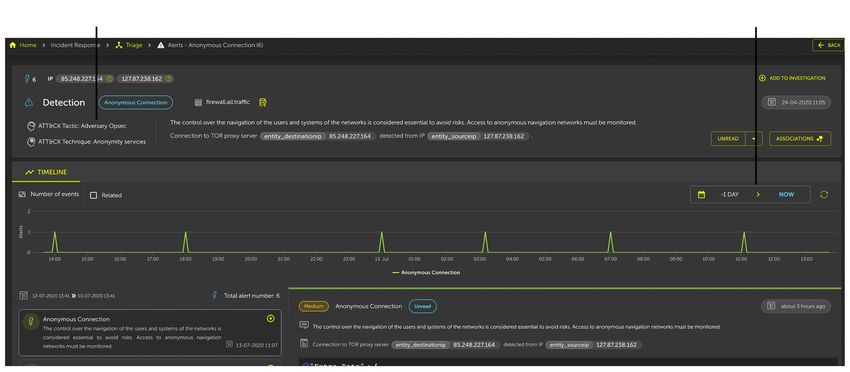Click comment icon in alert detail description

[304, 325]
